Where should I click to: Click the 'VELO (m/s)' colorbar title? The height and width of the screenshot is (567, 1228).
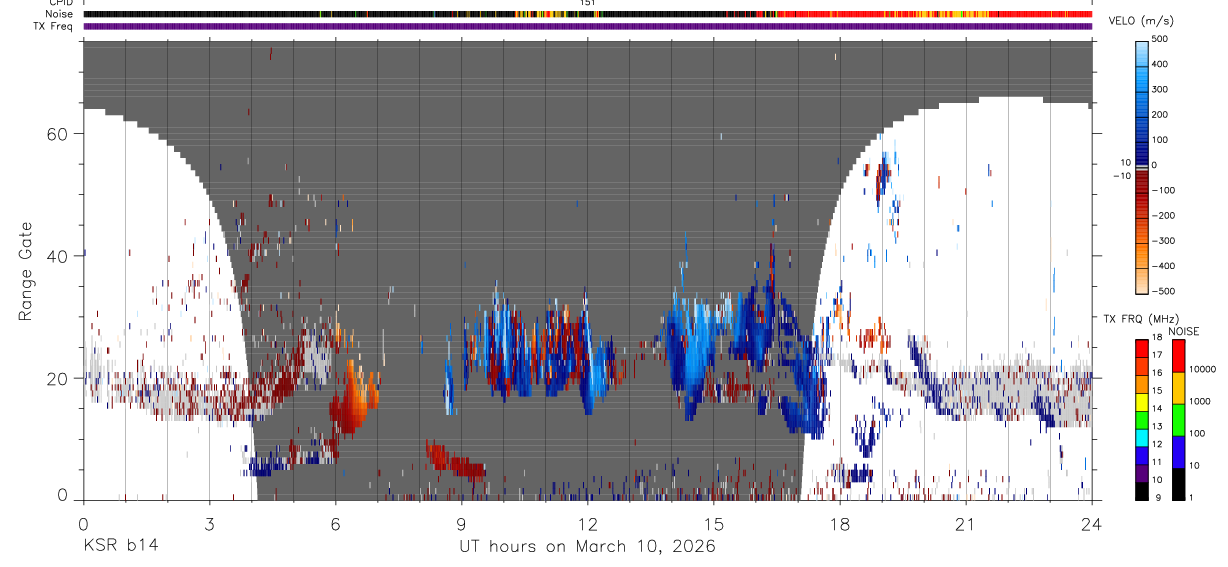(1139, 22)
